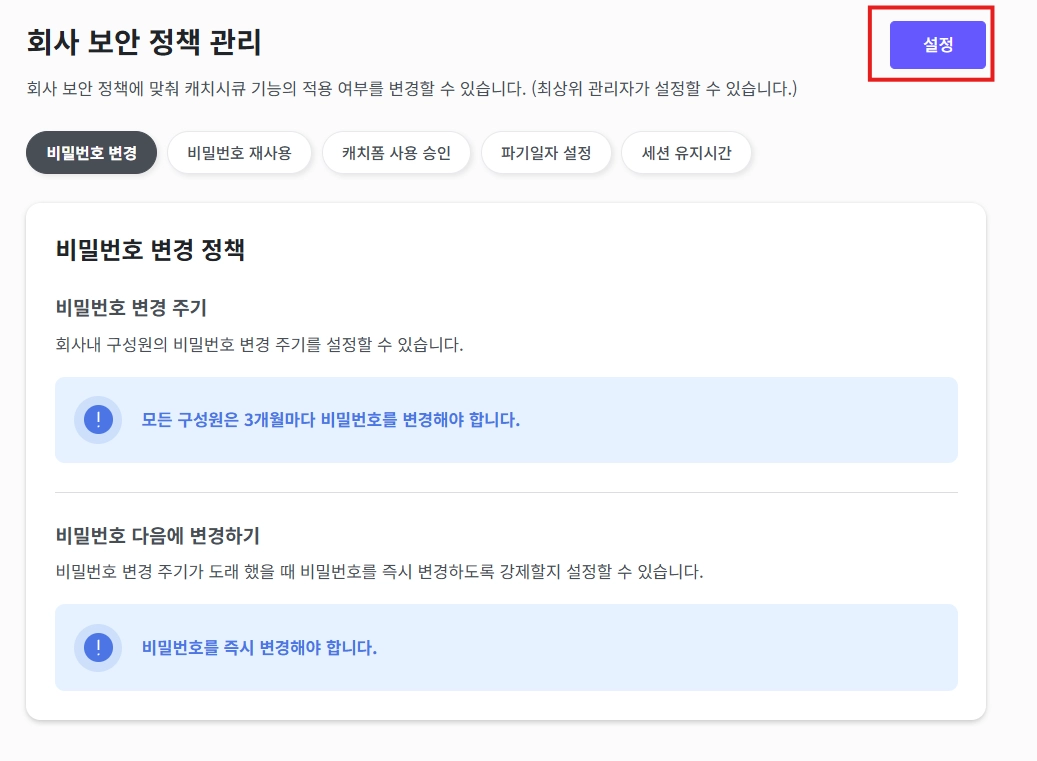Click the divider line between policy sections

[506, 493]
